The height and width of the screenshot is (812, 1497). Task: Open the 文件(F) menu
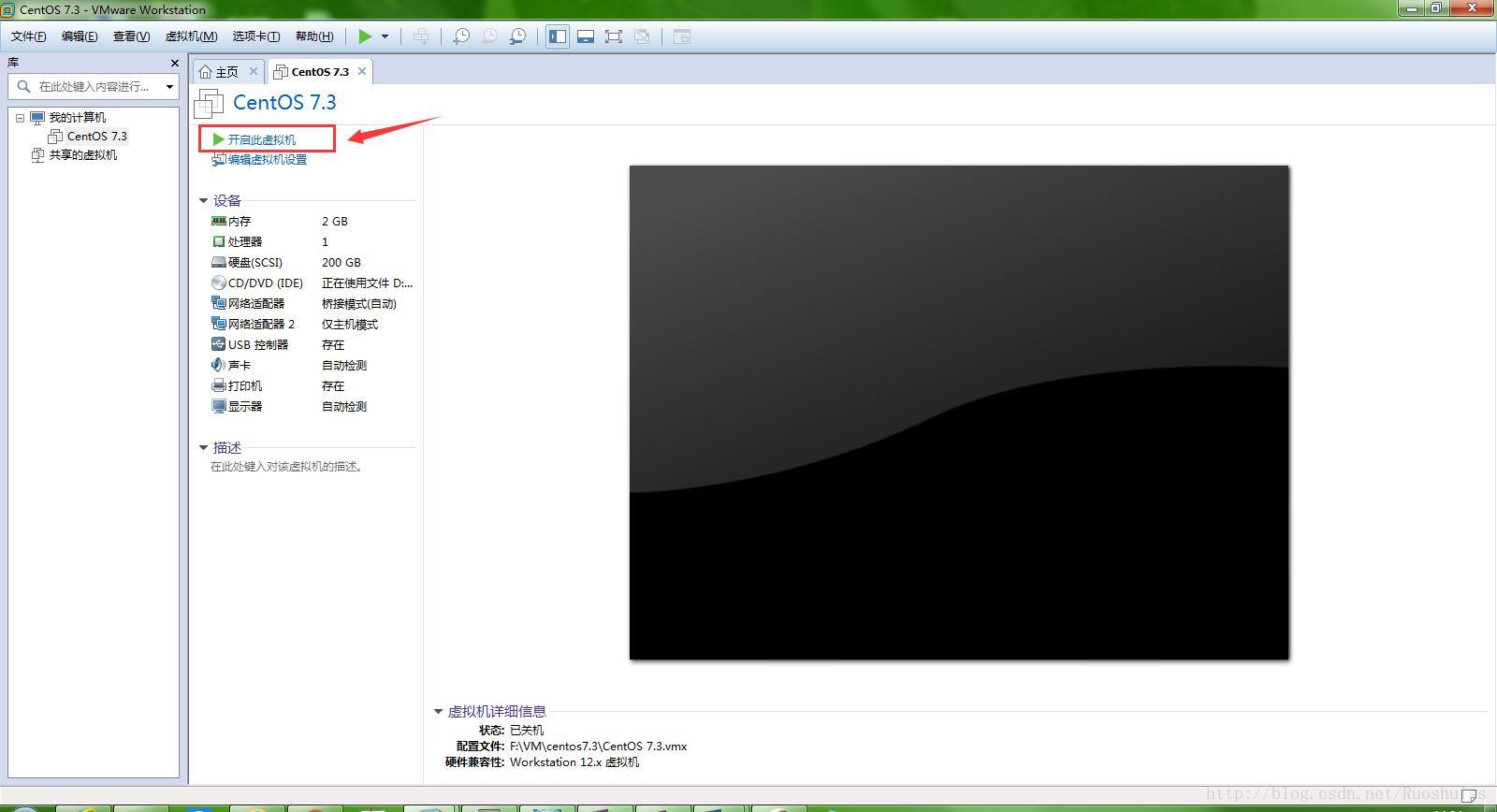pos(28,36)
